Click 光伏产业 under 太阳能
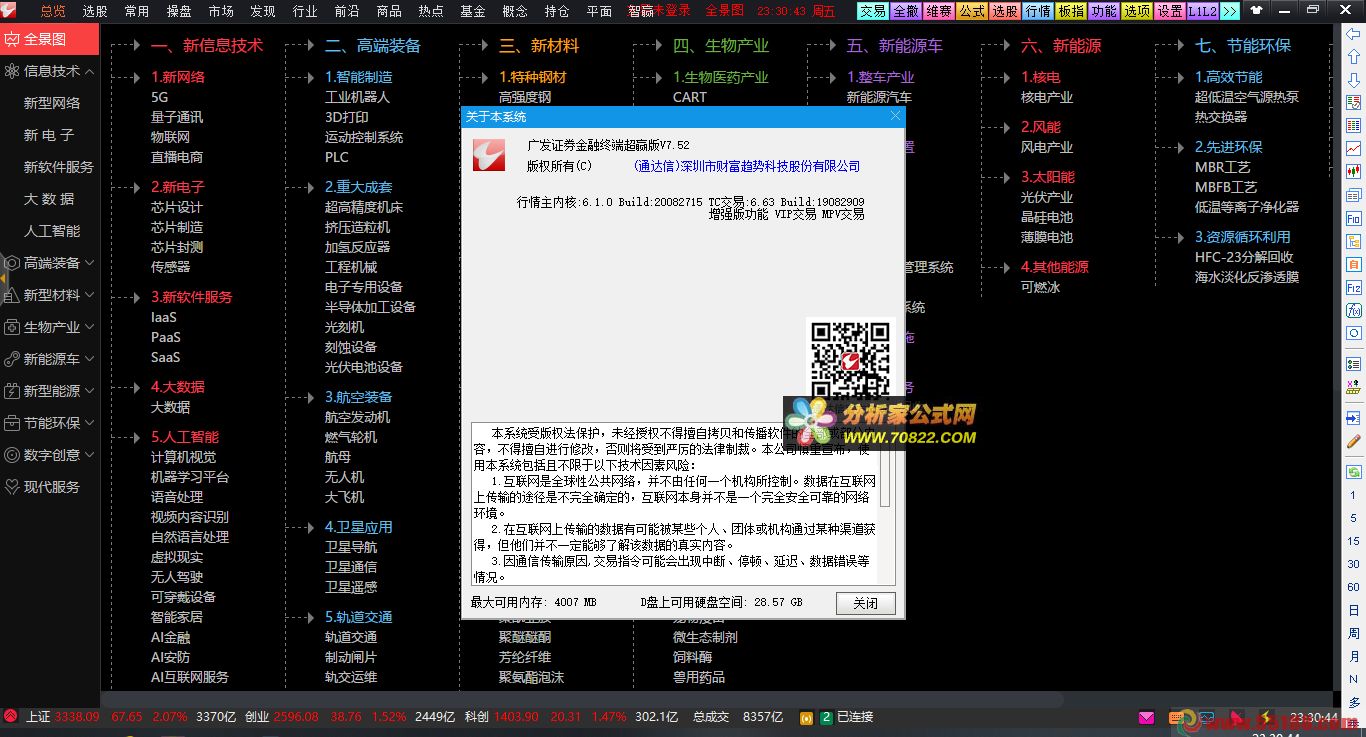Image resolution: width=1366 pixels, height=737 pixels. tap(1047, 197)
